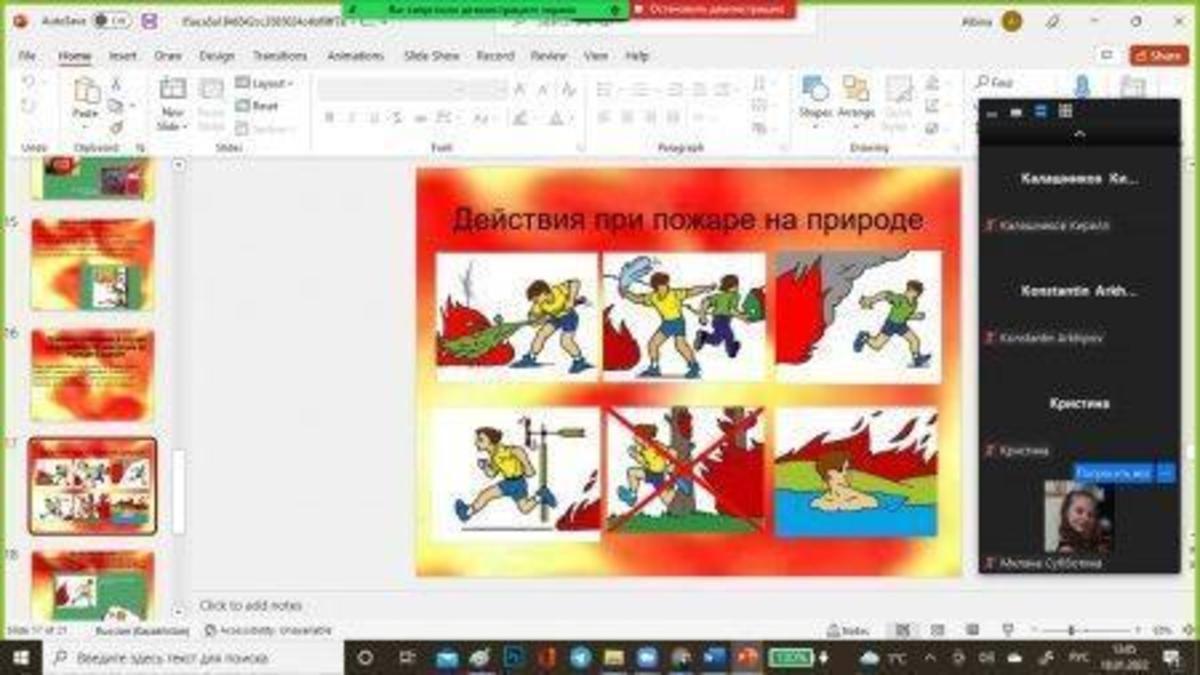Click the Increase Font Size icon
The width and height of the screenshot is (1200, 675).
pyautogui.click(x=520, y=89)
